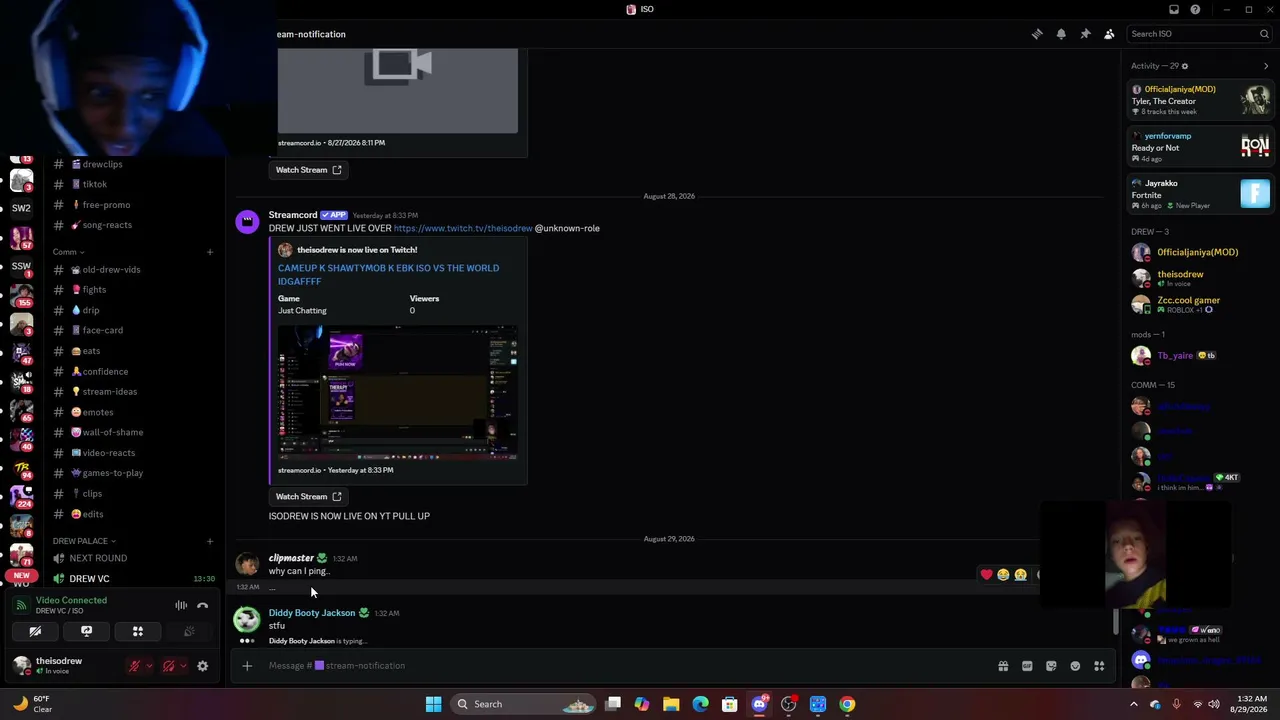Add a channel to DREW PALACE category
The height and width of the screenshot is (720, 1280).
(210, 541)
